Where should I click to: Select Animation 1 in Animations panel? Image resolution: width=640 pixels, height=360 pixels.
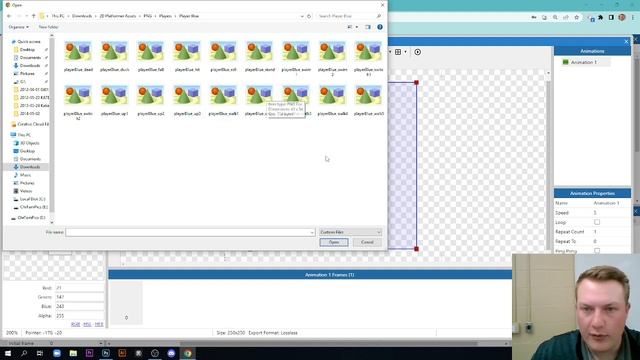coord(584,62)
